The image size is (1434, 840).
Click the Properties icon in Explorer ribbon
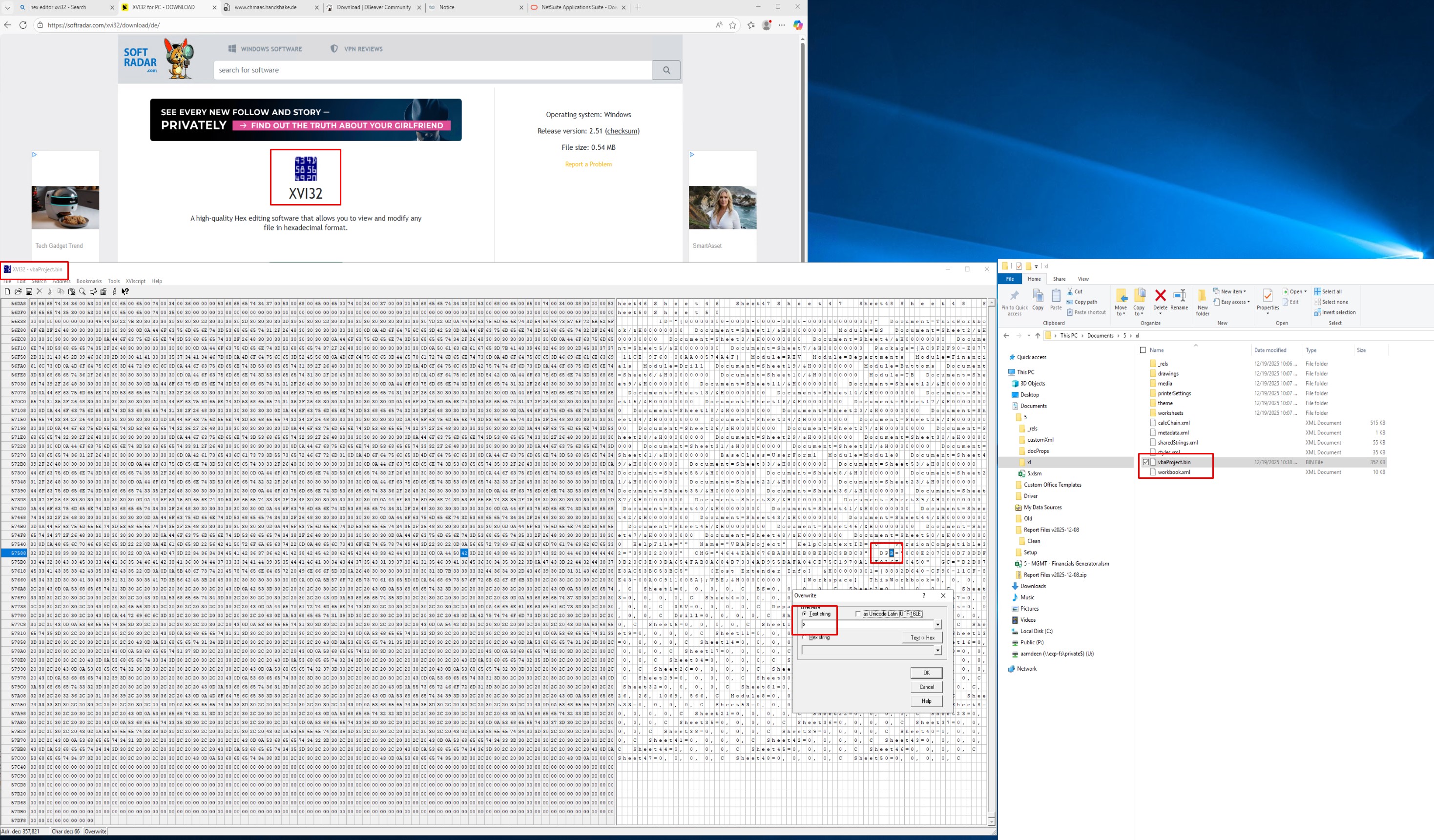[1268, 296]
